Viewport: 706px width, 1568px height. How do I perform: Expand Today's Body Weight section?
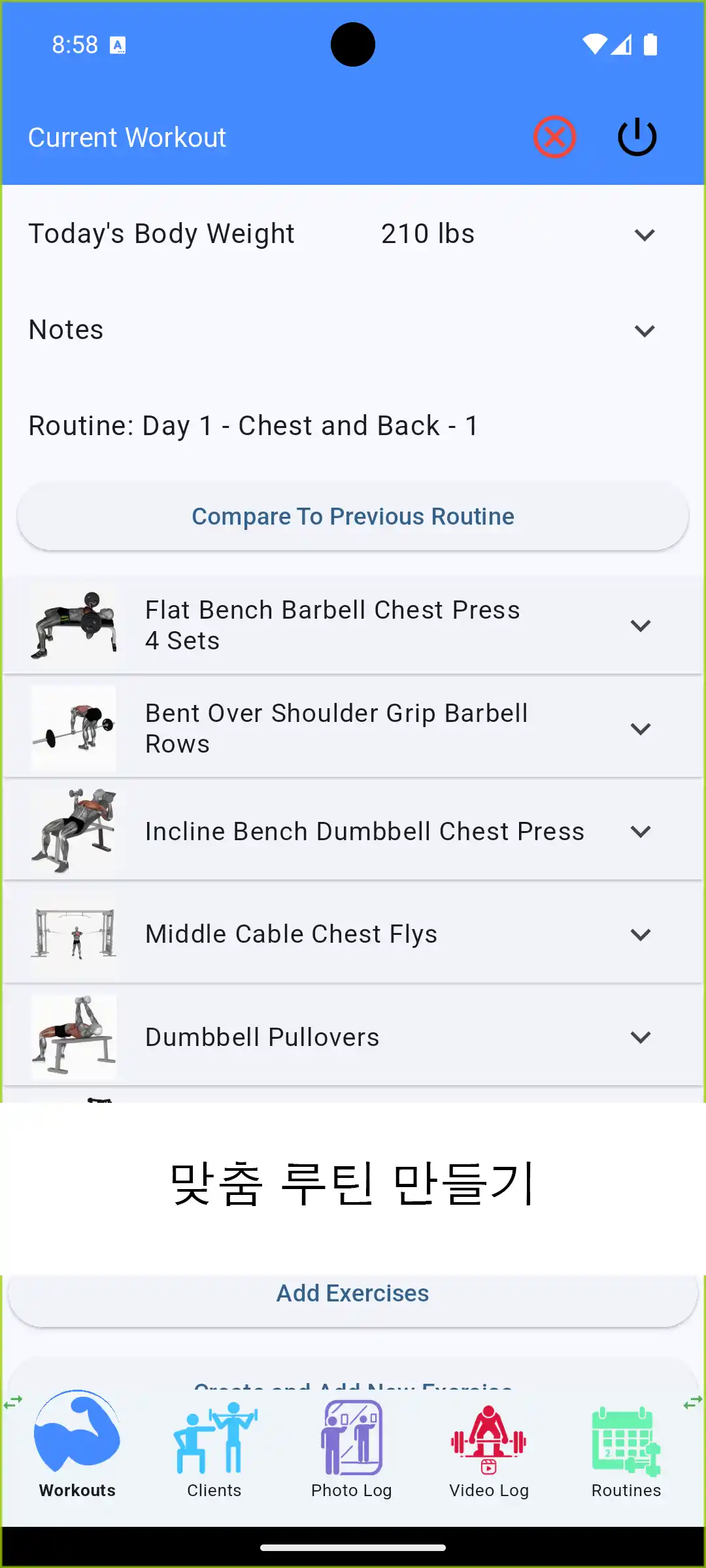(645, 235)
